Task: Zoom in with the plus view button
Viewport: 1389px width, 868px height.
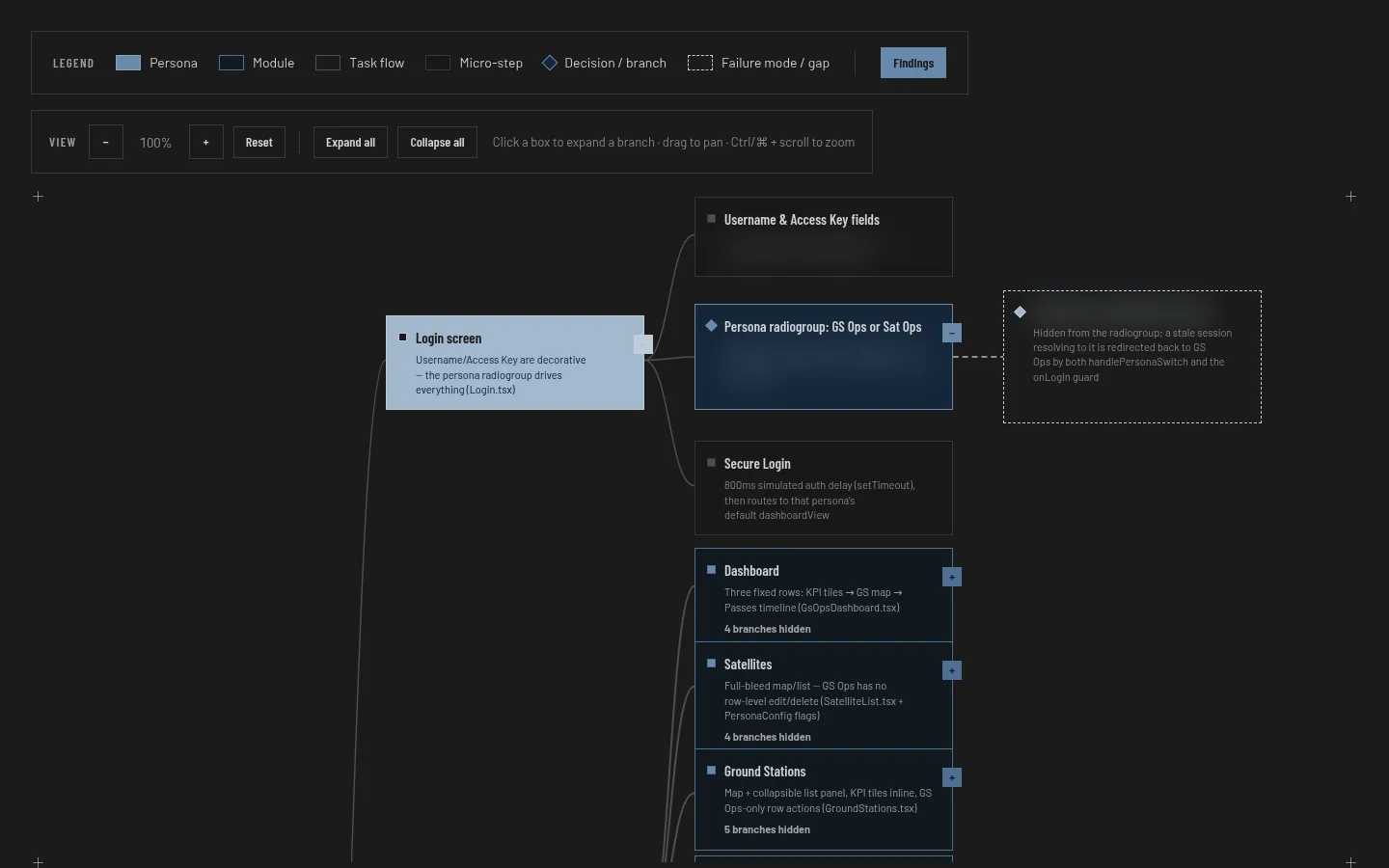Action: coord(206,142)
